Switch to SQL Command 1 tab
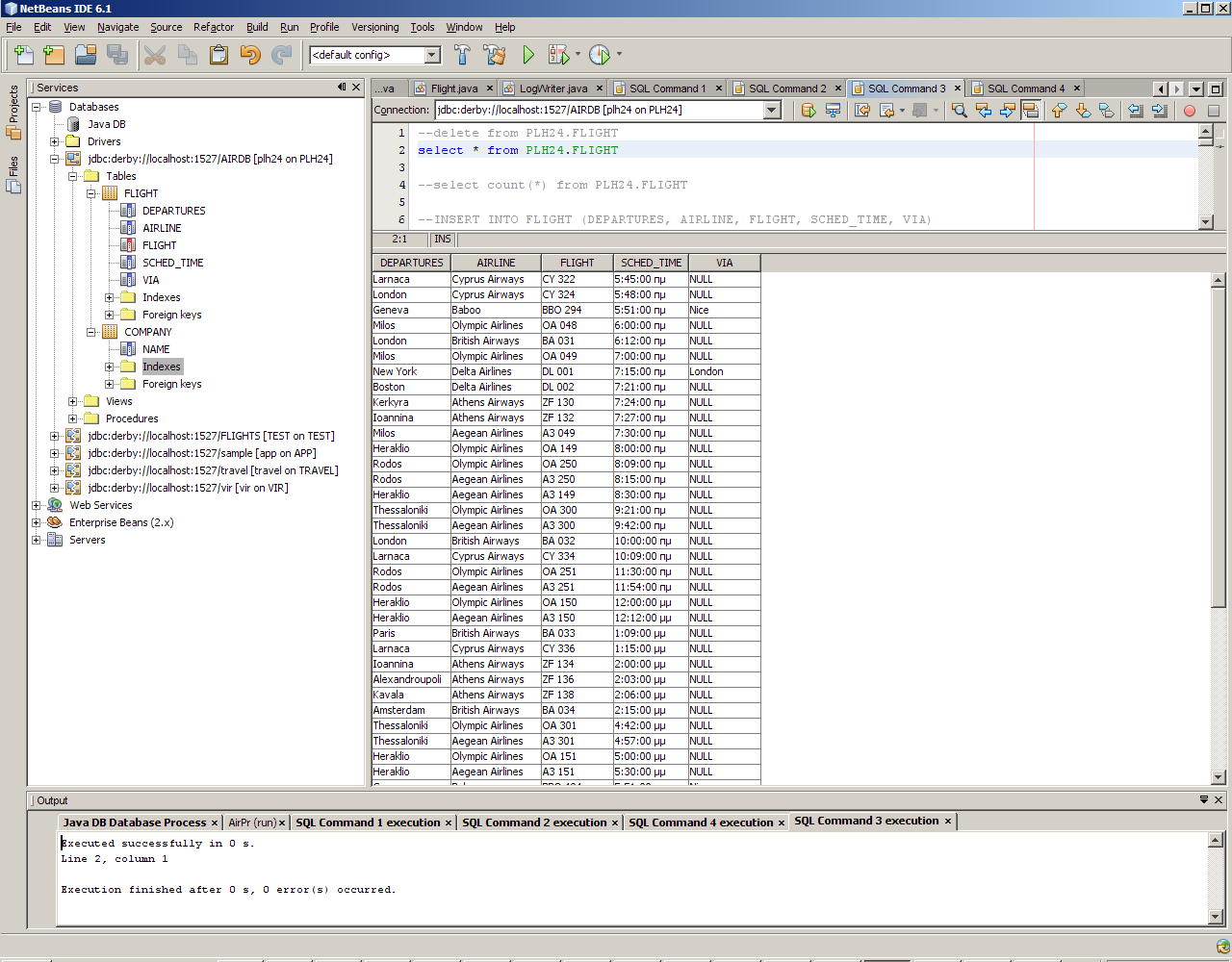The width and height of the screenshot is (1232, 962). [667, 89]
